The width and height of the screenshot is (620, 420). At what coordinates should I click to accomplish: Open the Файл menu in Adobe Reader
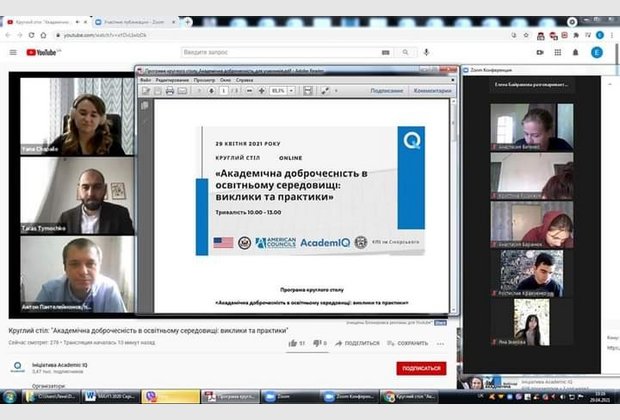tap(146, 80)
